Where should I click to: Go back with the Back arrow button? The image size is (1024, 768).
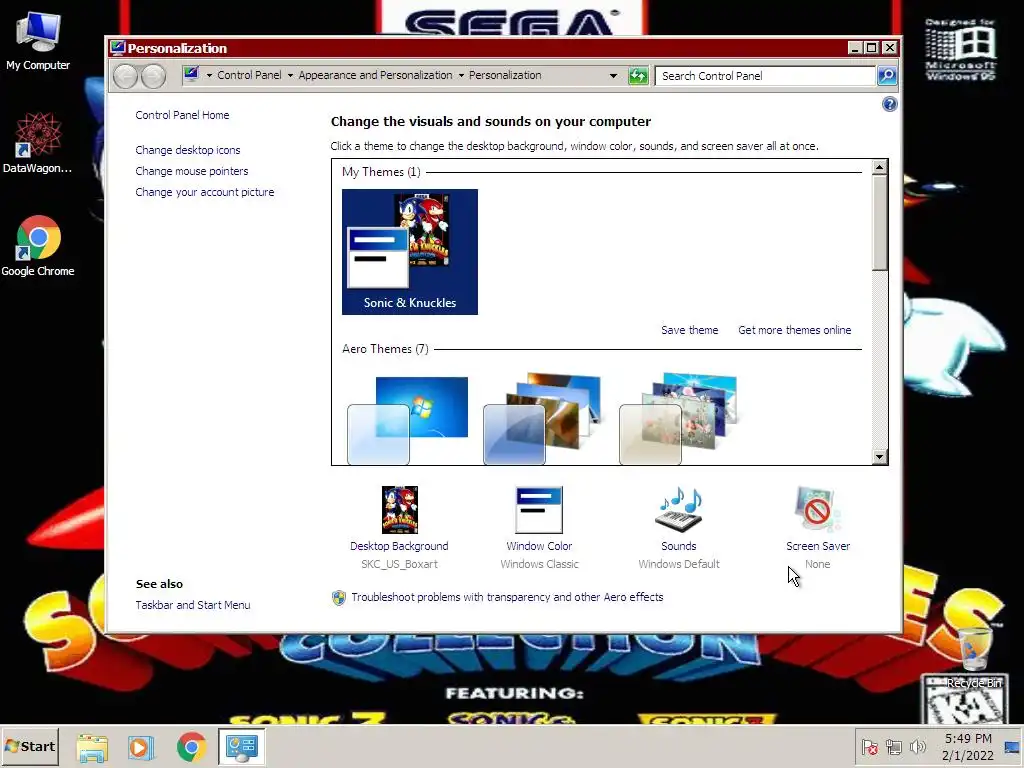pos(125,76)
